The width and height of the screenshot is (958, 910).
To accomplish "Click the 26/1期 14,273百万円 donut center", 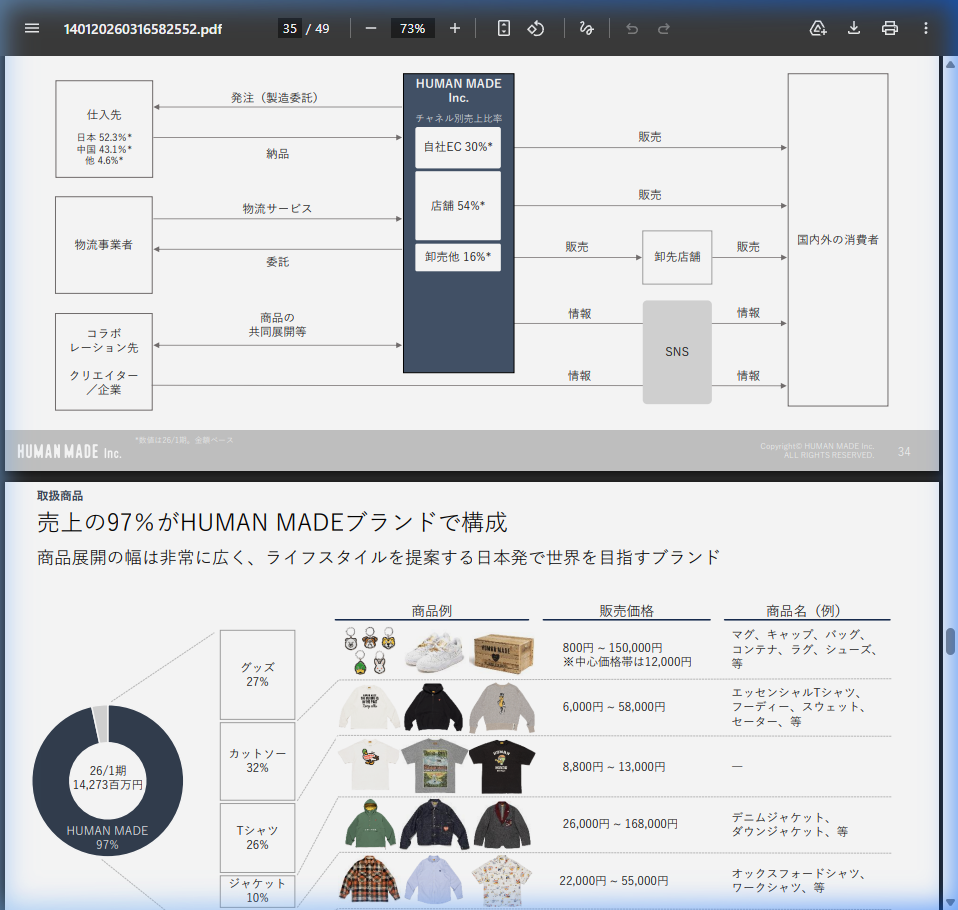I will click(108, 777).
